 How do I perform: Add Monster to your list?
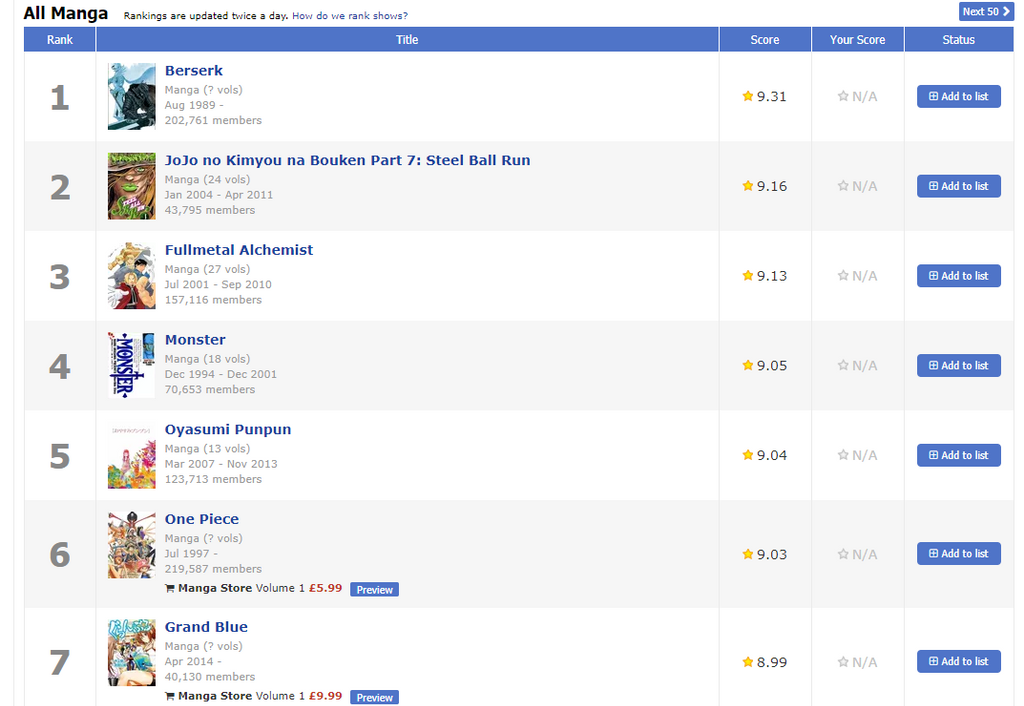point(959,365)
